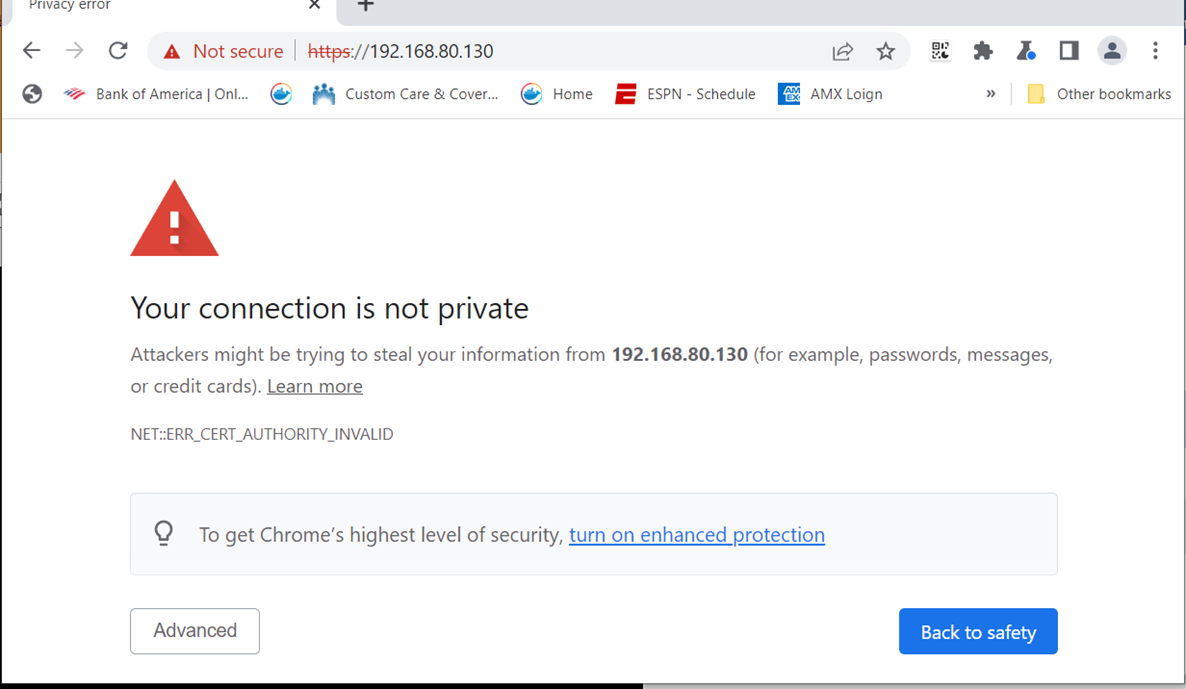Viewport: 1186px width, 689px height.
Task: Open the Extensions puzzle piece menu
Action: pos(983,51)
